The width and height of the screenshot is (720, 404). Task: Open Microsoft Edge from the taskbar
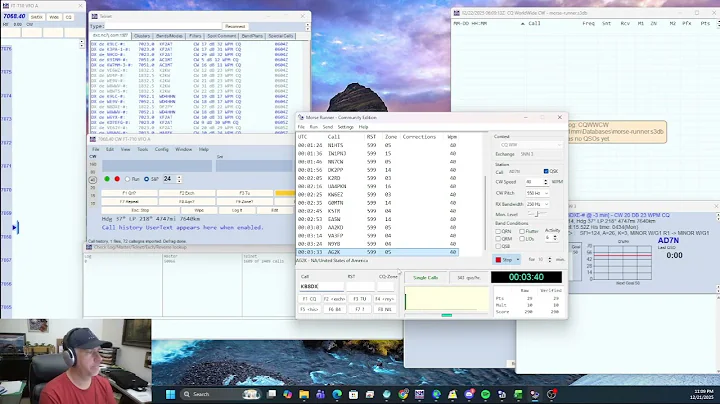pyautogui.click(x=337, y=394)
